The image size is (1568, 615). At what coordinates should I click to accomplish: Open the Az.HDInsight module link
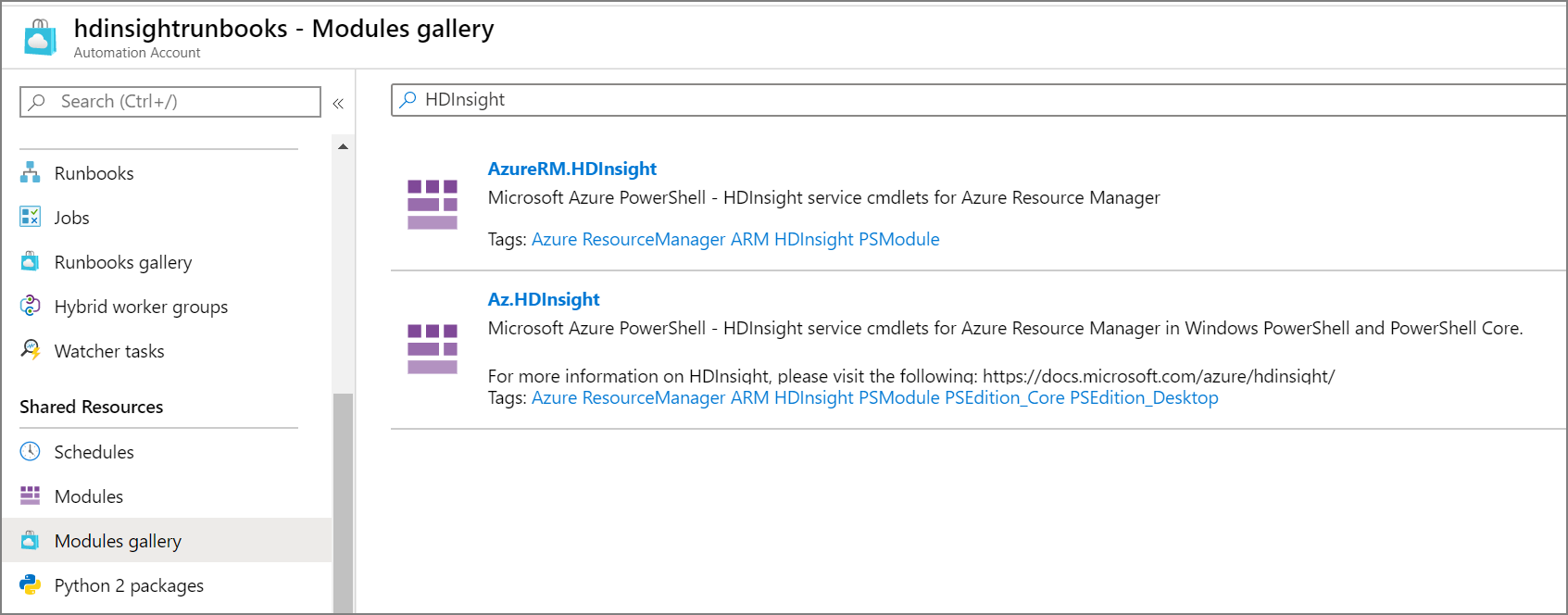pos(544,299)
